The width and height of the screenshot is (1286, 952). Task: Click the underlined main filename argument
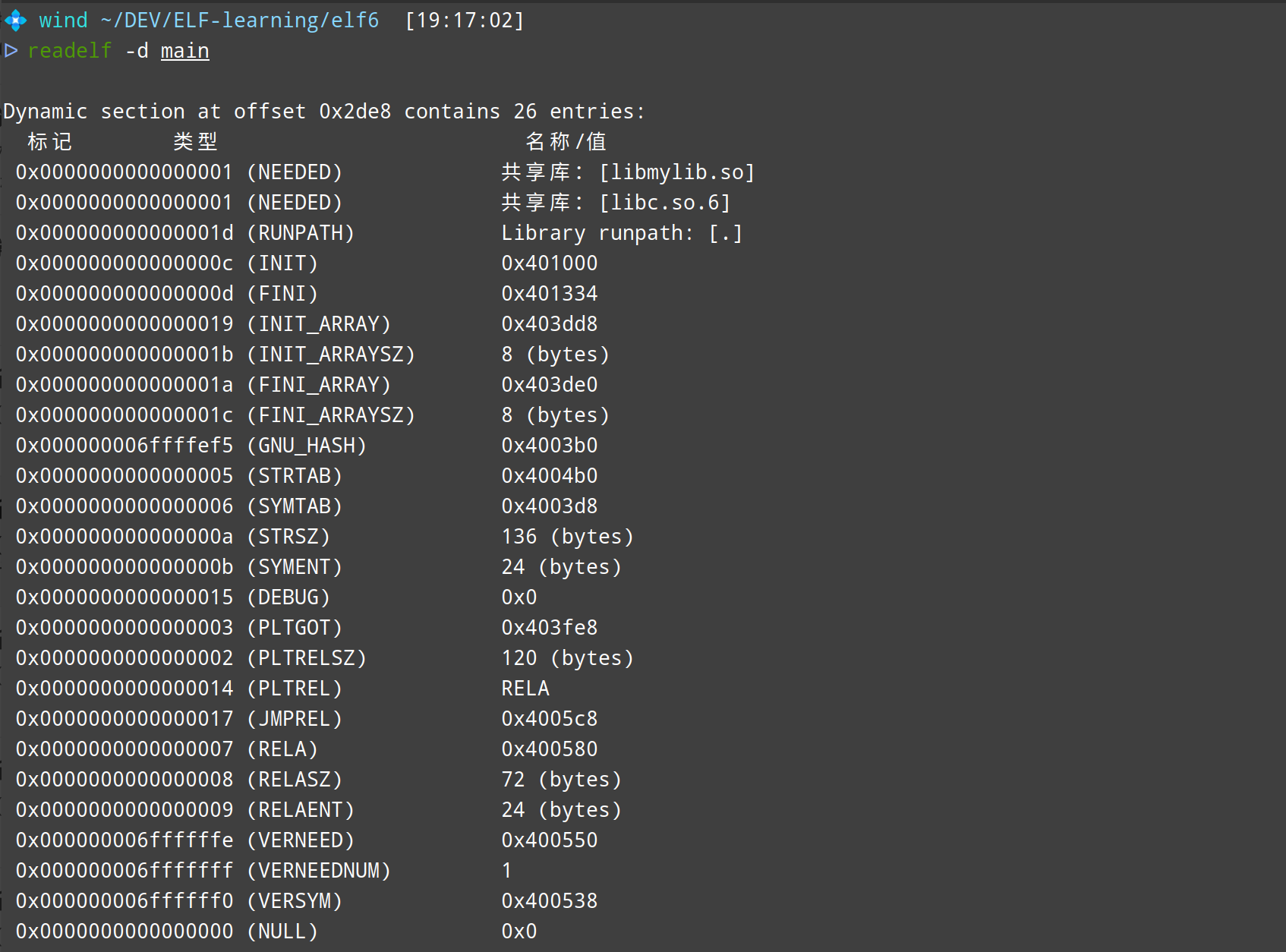[x=184, y=51]
